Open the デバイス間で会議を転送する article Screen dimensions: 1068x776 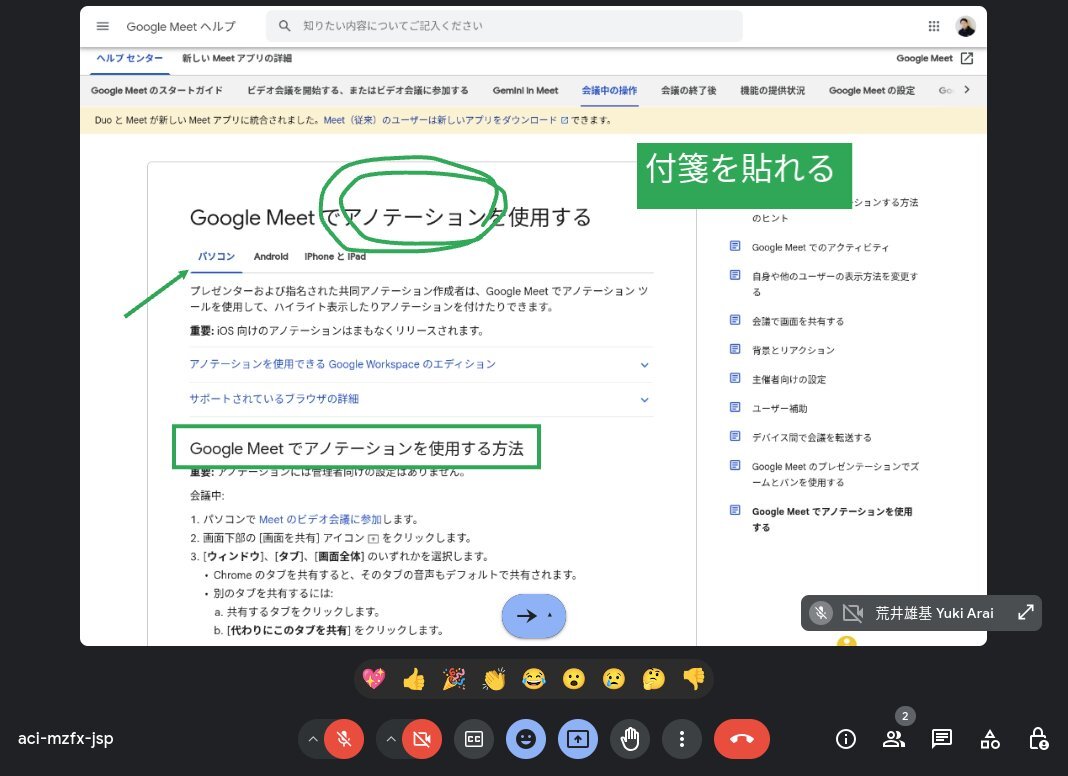[811, 437]
